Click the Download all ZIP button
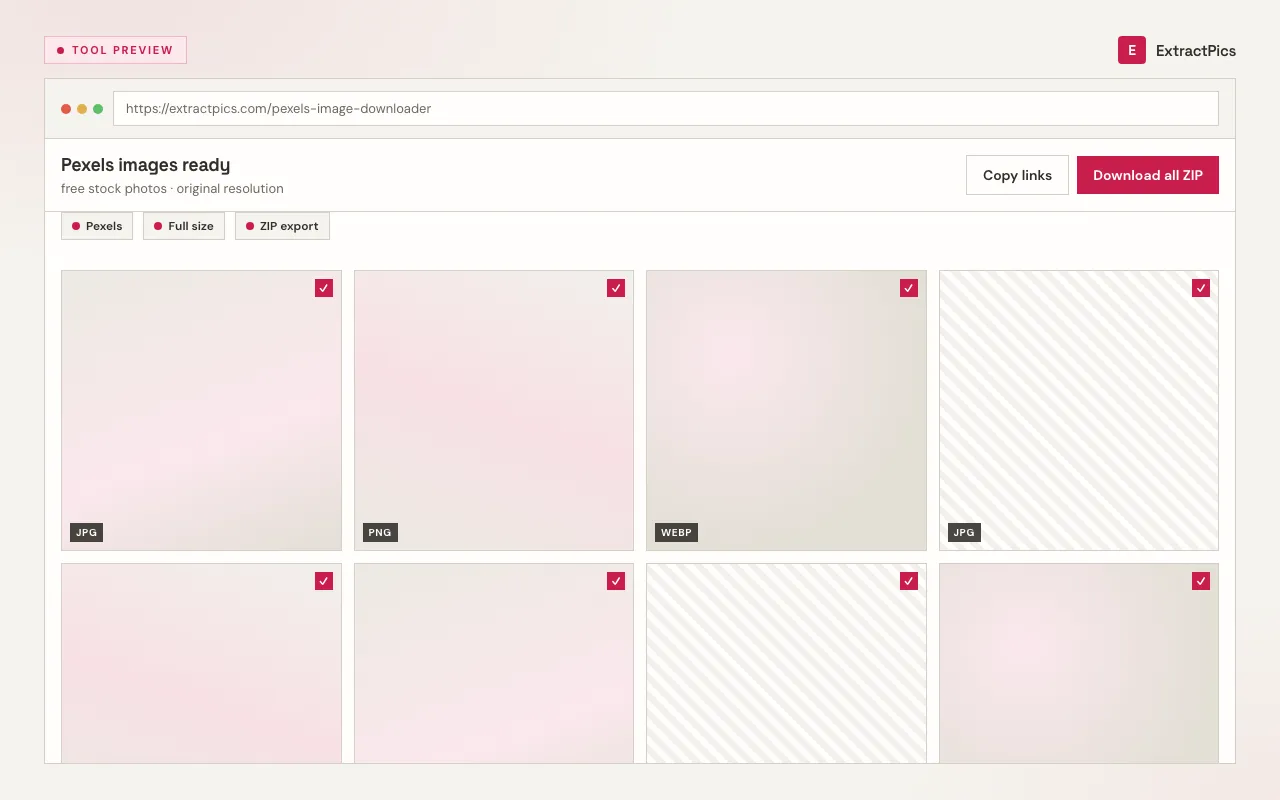This screenshot has height=800, width=1280. pos(1148,175)
